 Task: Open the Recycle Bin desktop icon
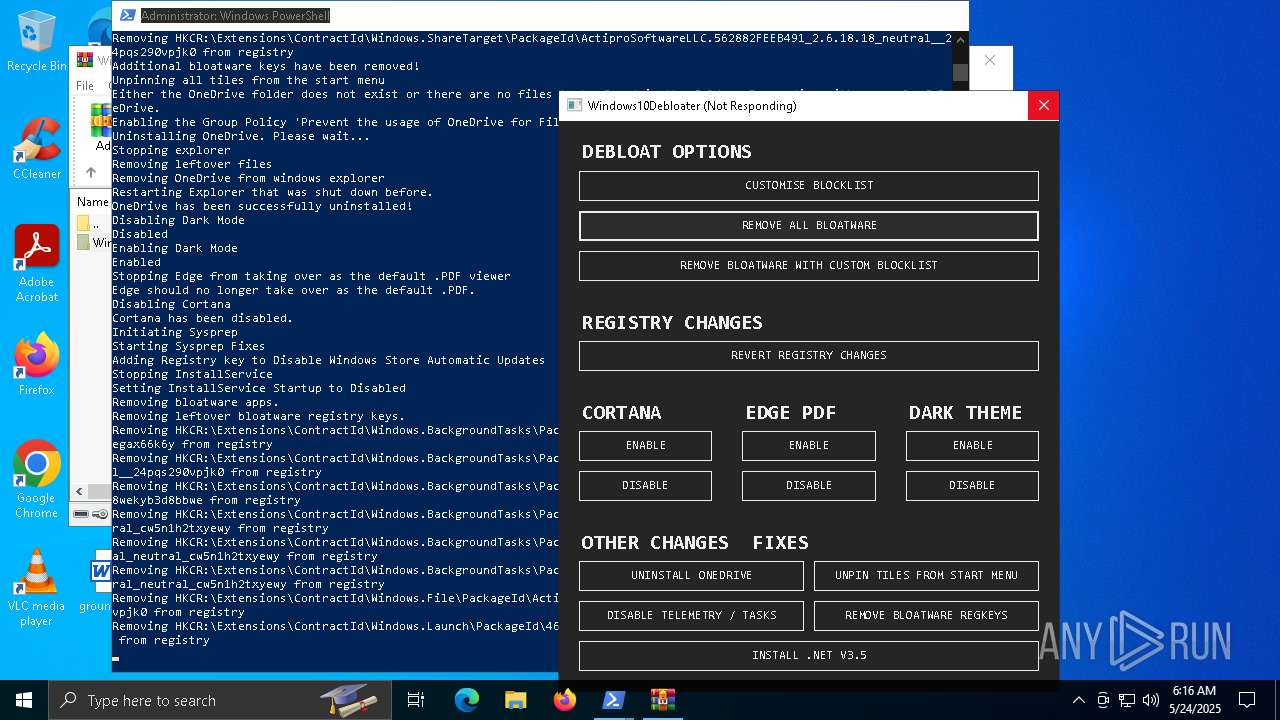(x=37, y=41)
